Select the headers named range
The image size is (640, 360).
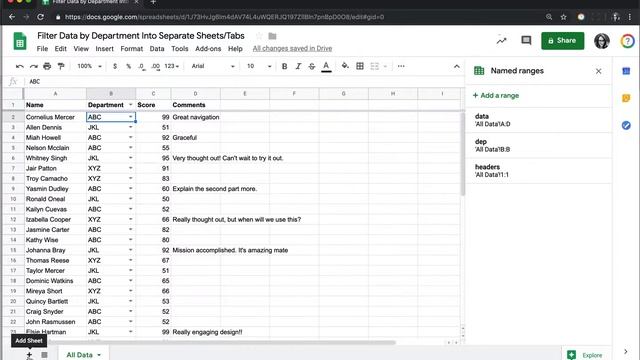point(538,171)
